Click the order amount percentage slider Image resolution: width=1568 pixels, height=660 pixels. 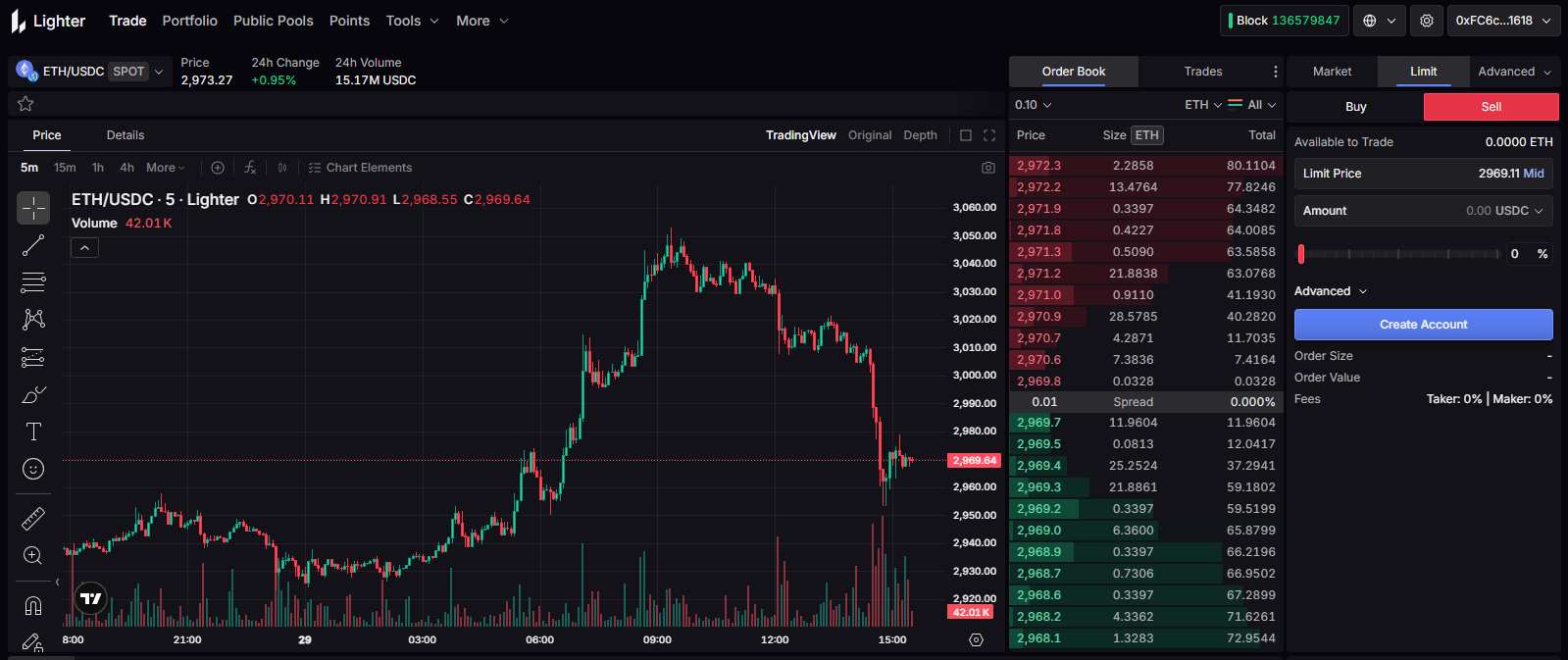tap(1399, 254)
